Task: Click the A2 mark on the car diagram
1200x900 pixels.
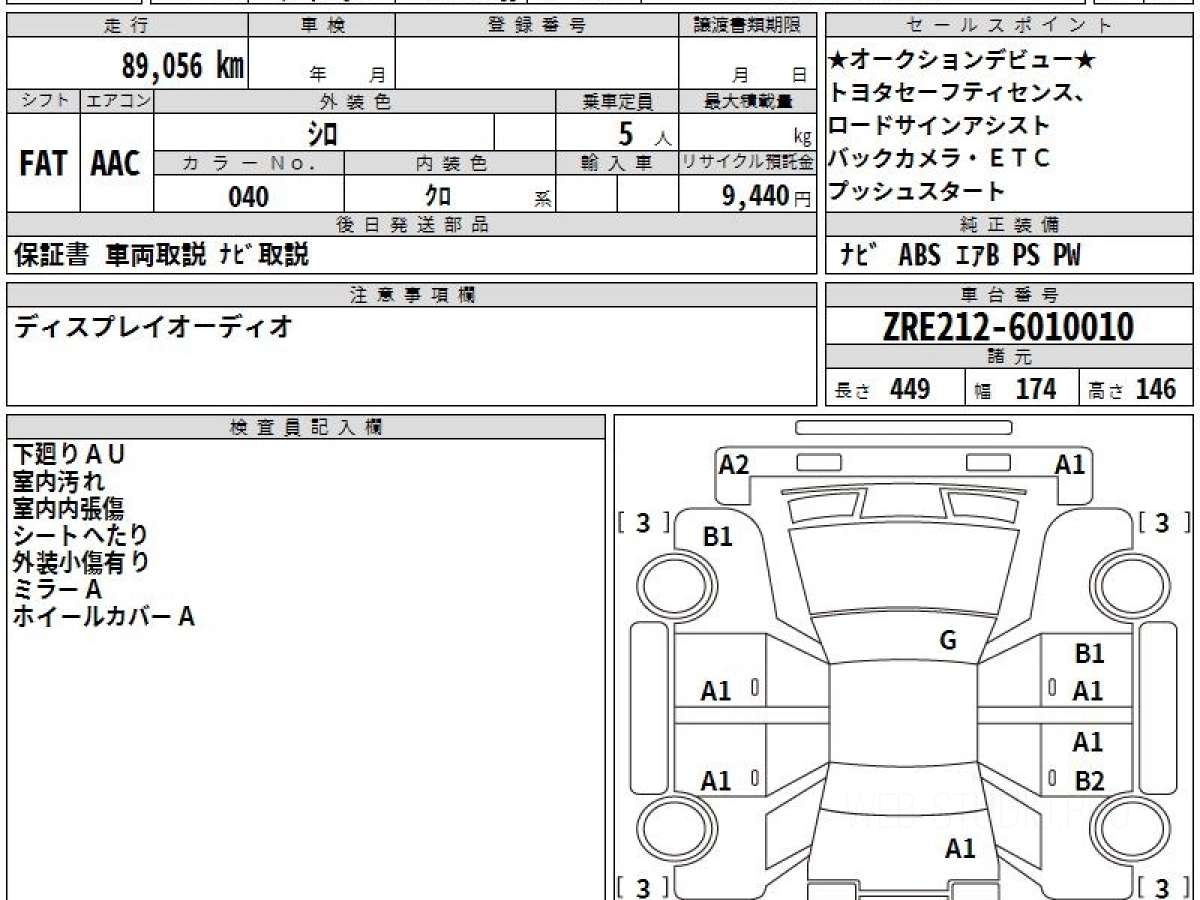Action: point(734,464)
